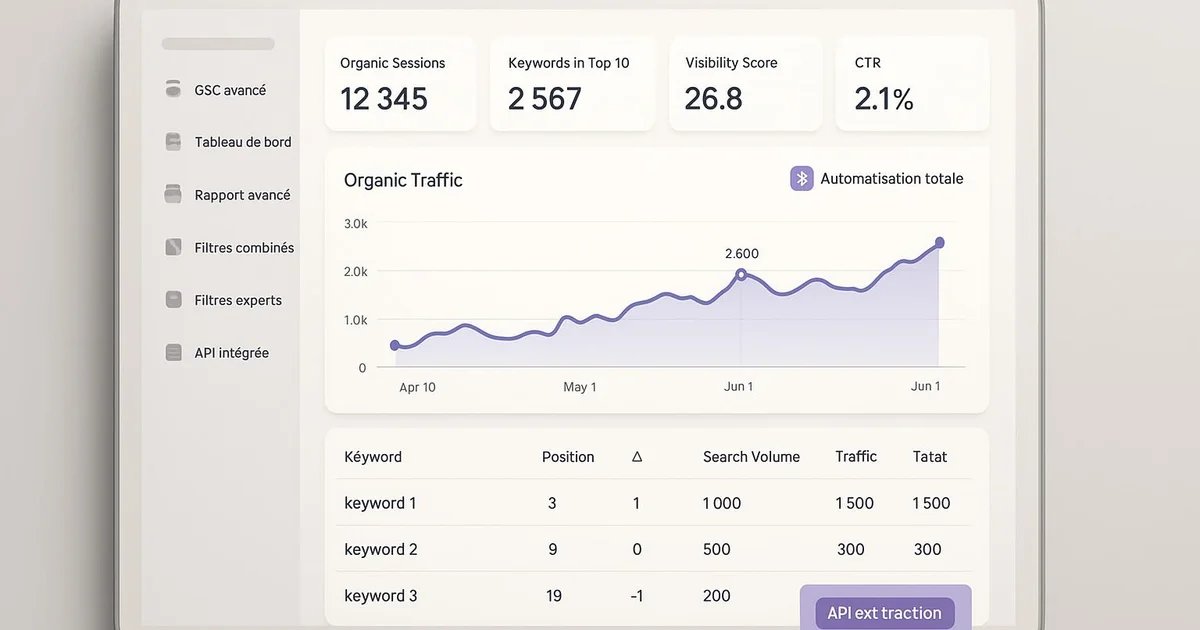Click the icon beside GSC avancé
Screen dimensions: 1200x630
pos(173,89)
